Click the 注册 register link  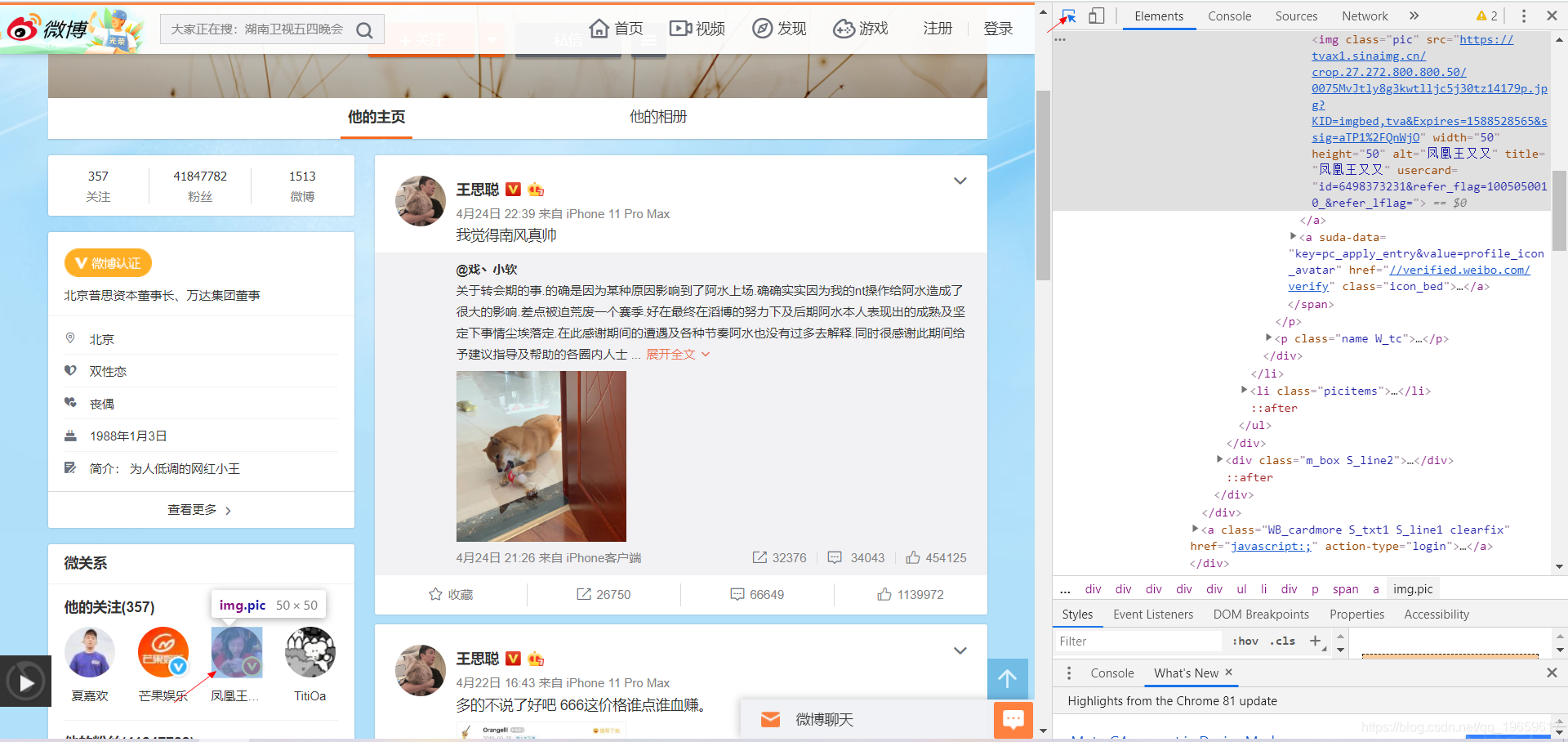[937, 29]
